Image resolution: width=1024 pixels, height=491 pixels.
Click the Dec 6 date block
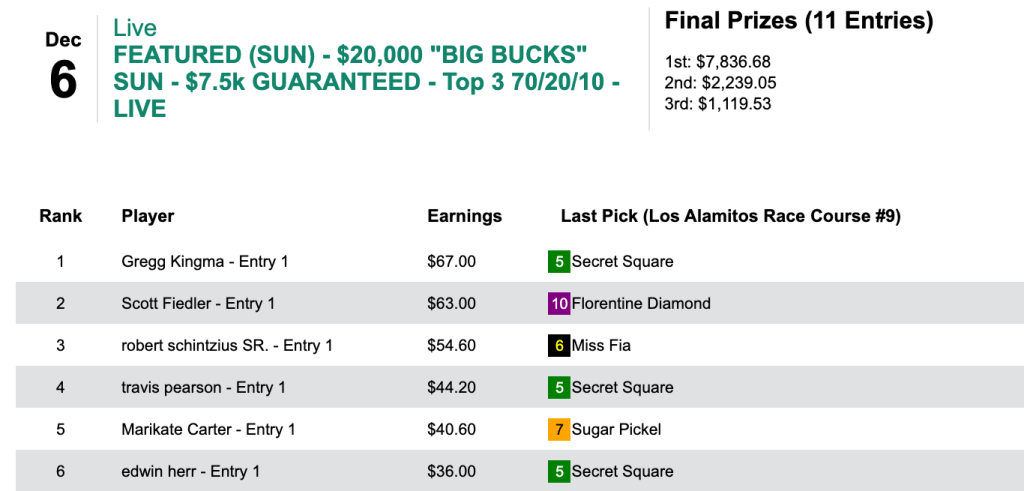click(x=62, y=68)
